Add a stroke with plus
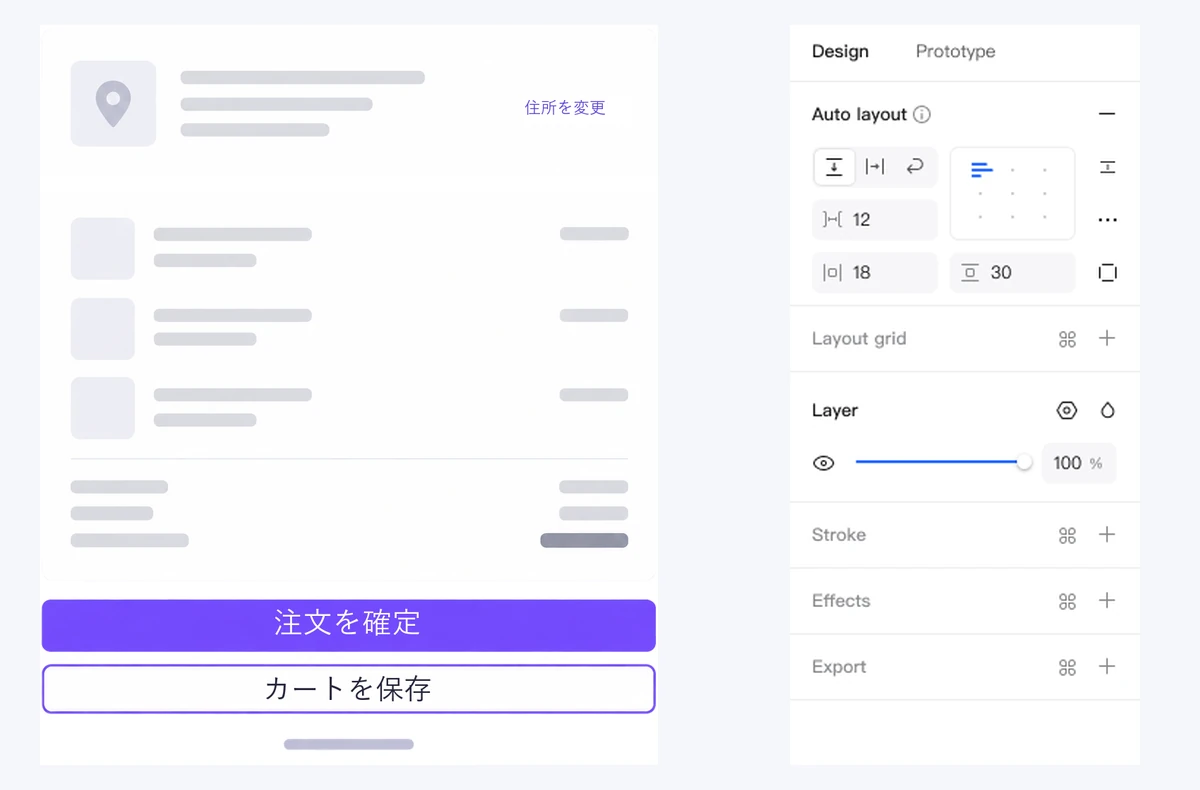This screenshot has width=1200, height=790. 1107,534
